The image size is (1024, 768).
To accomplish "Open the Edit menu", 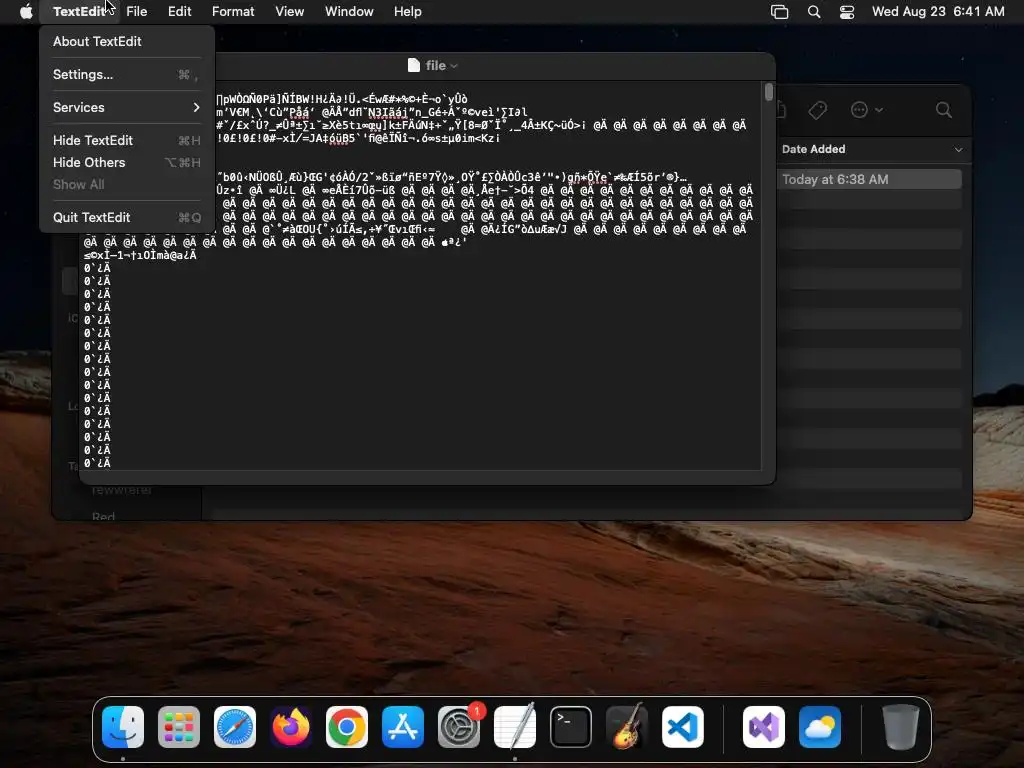I will pyautogui.click(x=180, y=12).
